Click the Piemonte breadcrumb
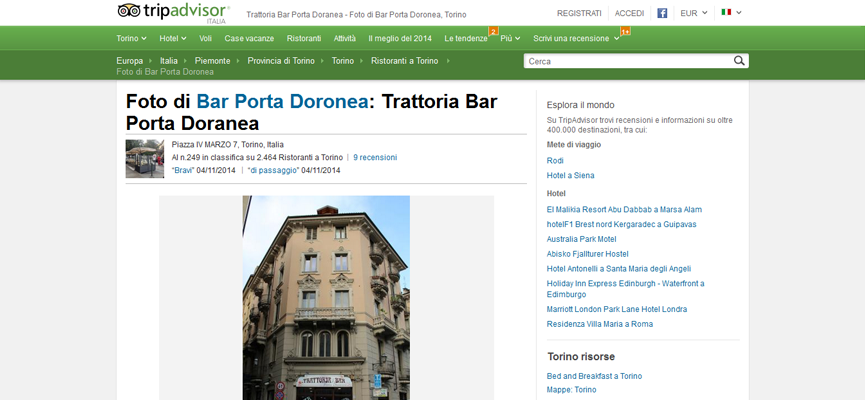Image resolution: width=865 pixels, height=400 pixels. [x=212, y=61]
